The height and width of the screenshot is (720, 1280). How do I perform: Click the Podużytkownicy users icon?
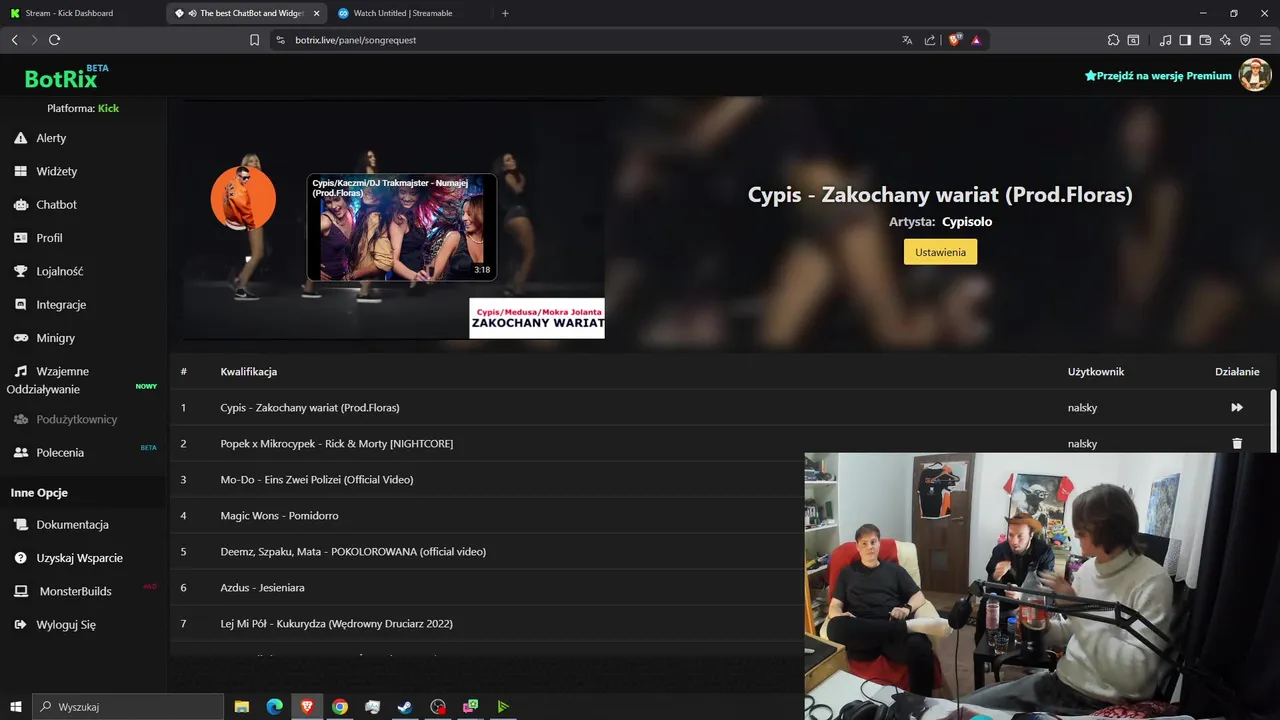[21, 419]
